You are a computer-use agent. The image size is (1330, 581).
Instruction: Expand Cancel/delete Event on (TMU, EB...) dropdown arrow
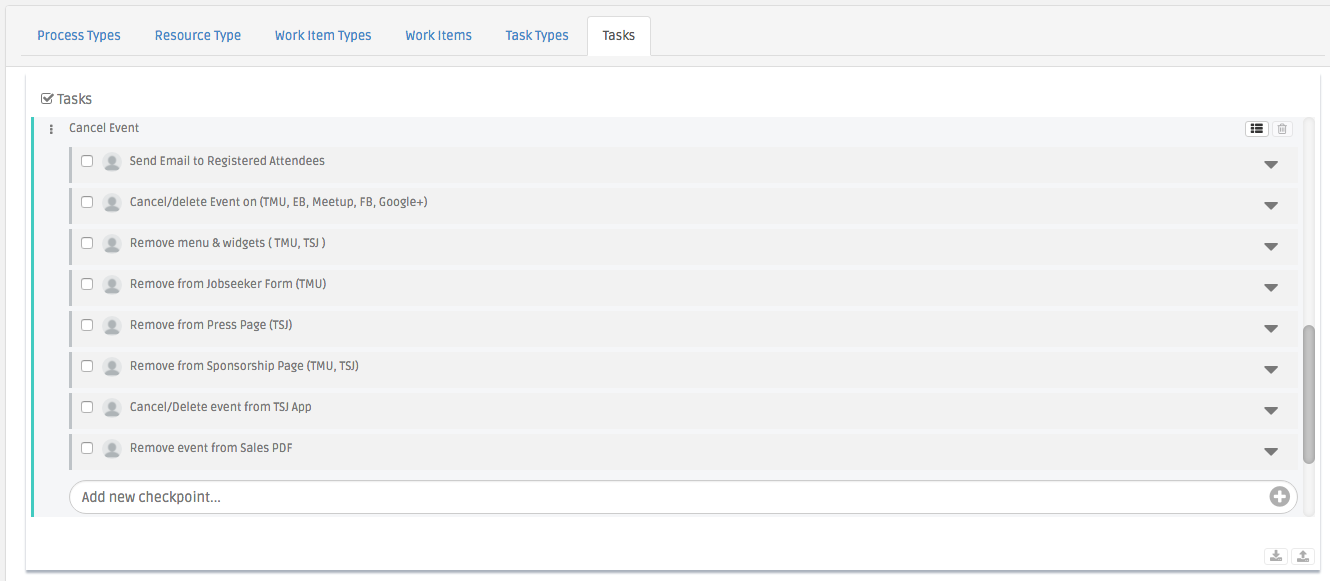[x=1271, y=206]
